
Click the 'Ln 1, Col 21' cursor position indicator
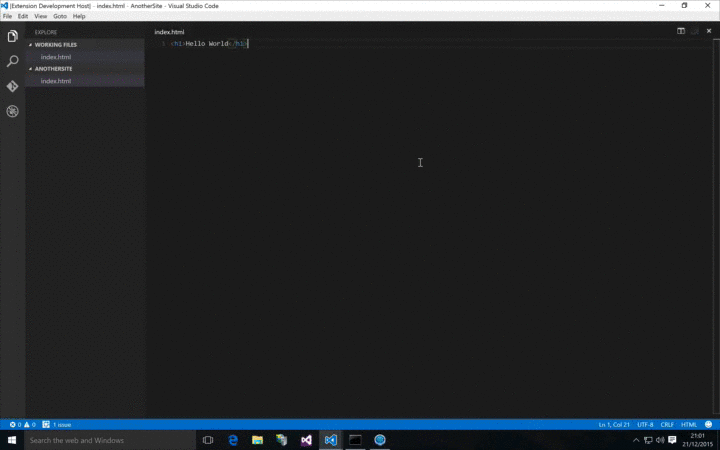coord(614,425)
